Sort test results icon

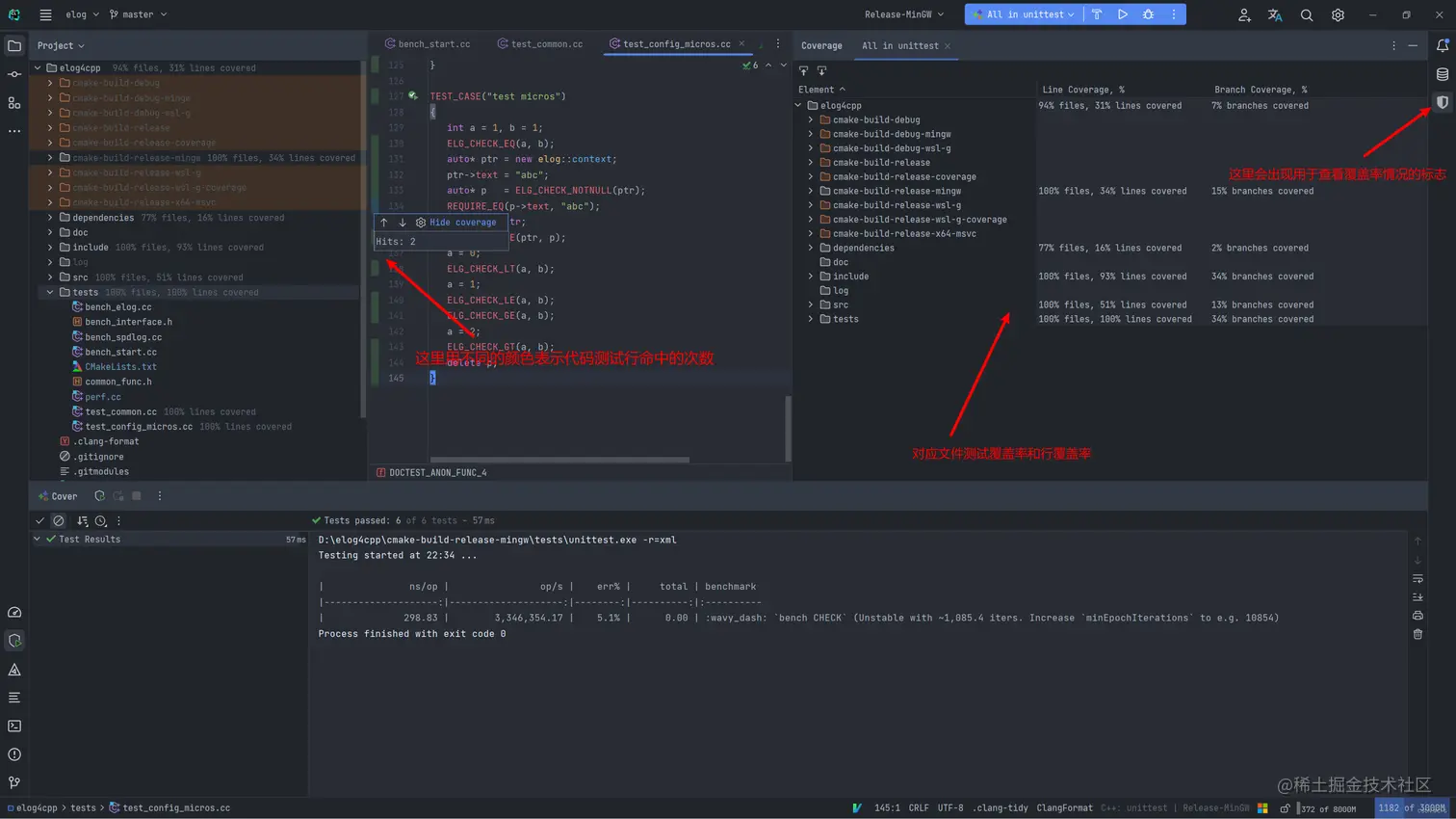click(82, 520)
